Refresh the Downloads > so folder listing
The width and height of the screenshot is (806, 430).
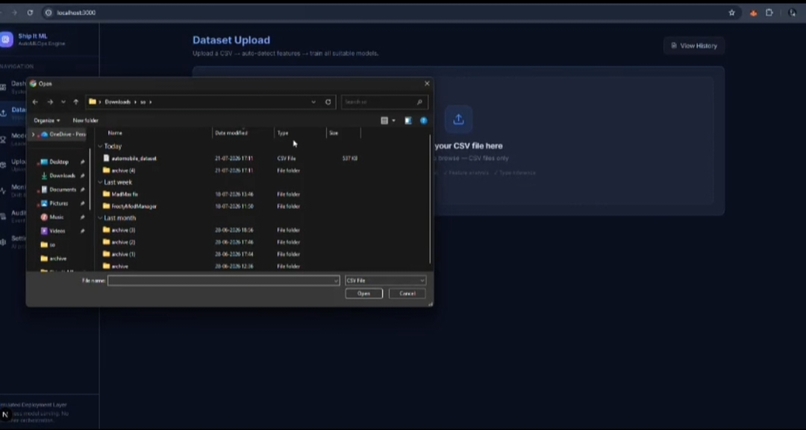(328, 102)
